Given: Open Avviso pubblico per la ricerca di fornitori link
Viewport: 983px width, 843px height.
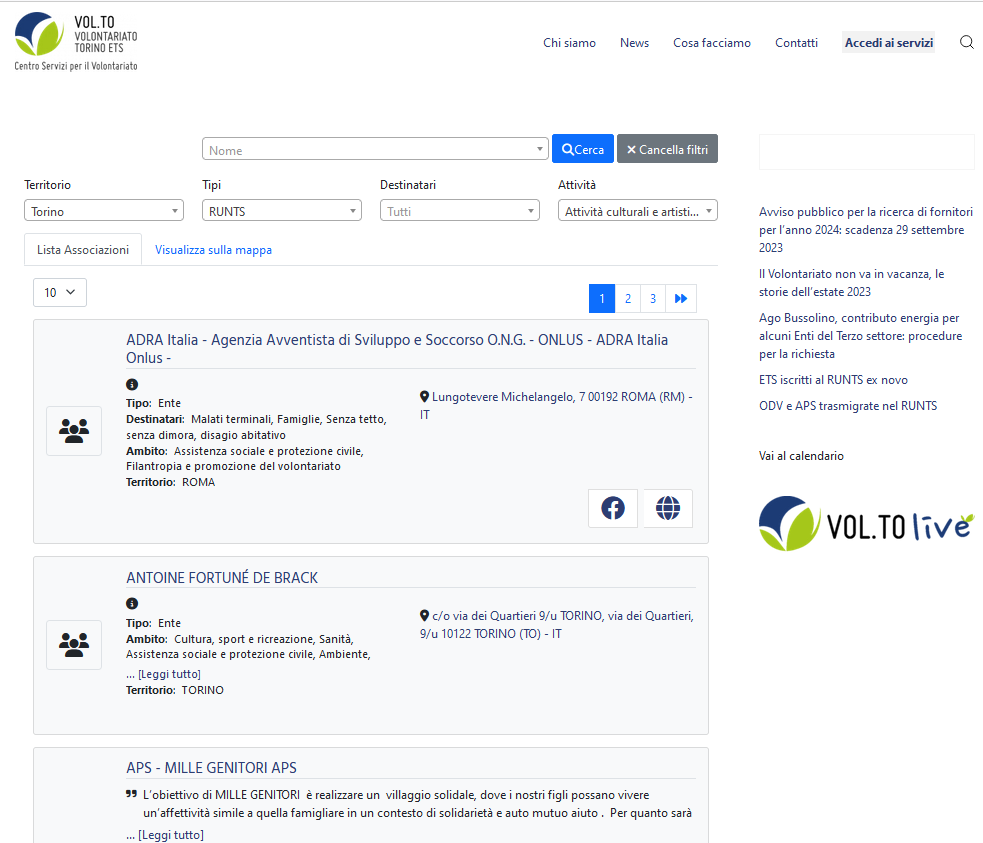Looking at the screenshot, I should [x=866, y=229].
